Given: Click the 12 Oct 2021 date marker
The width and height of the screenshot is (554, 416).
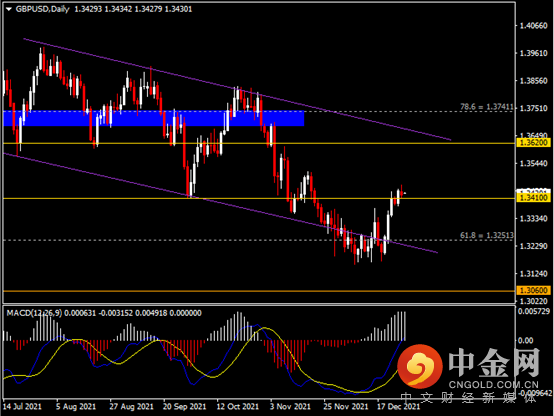Looking at the screenshot, I should tap(238, 406).
